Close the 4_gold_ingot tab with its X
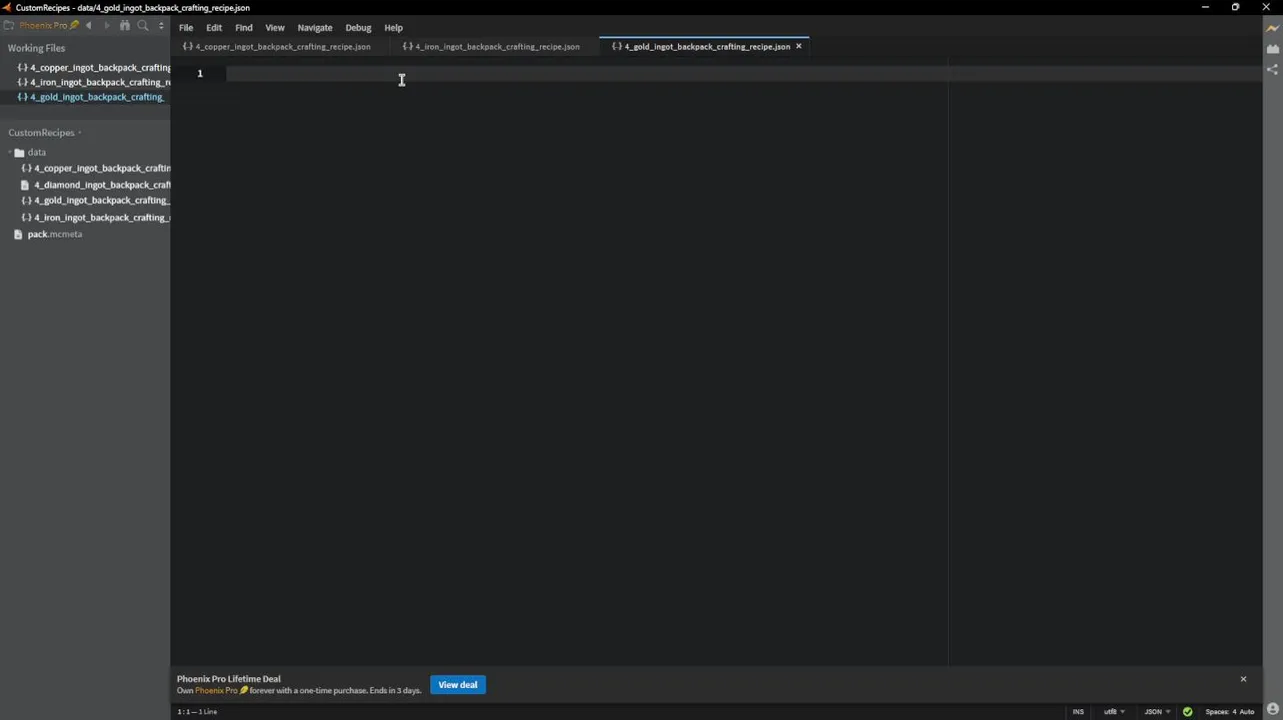 pos(798,47)
